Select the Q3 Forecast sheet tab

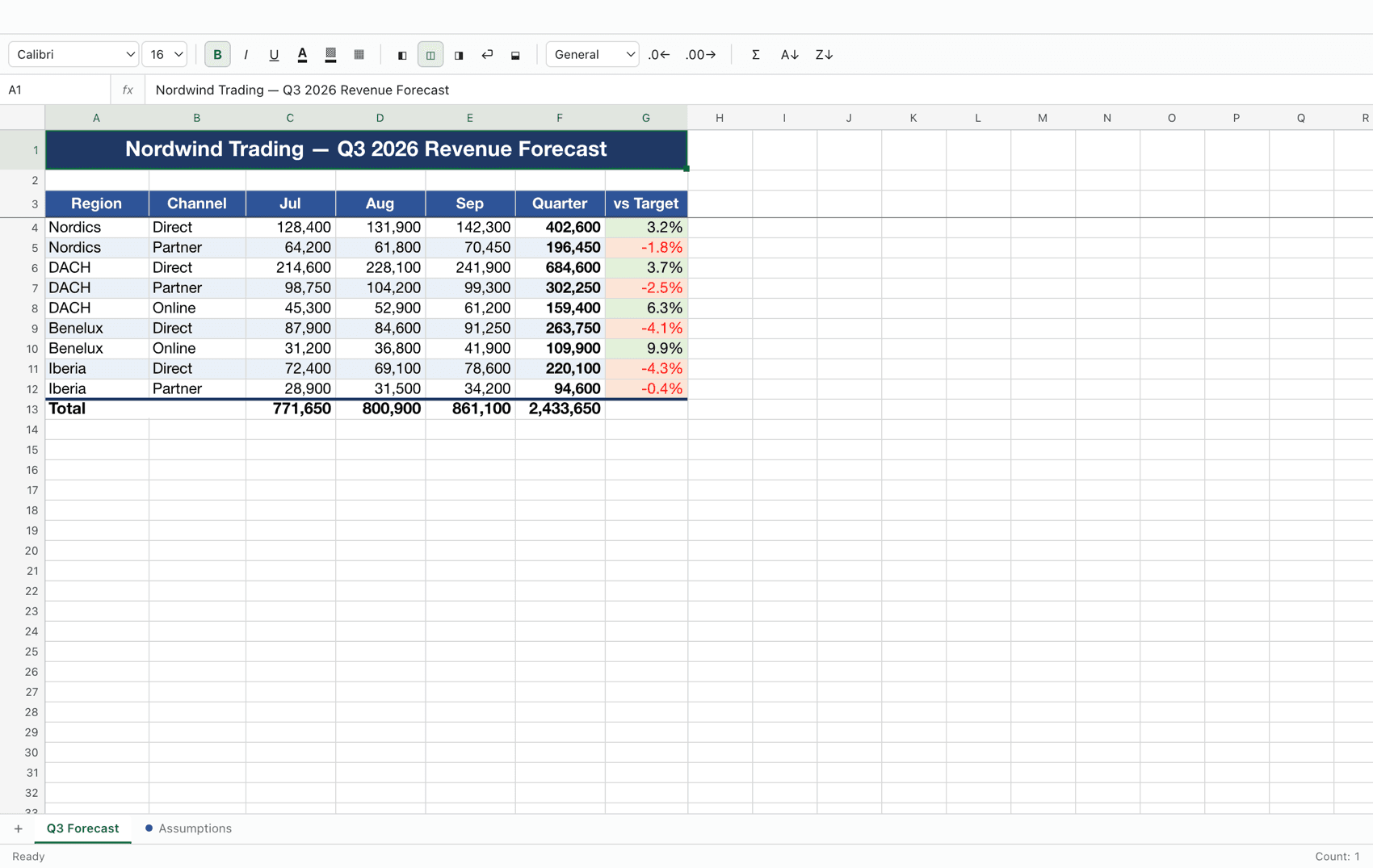(82, 828)
